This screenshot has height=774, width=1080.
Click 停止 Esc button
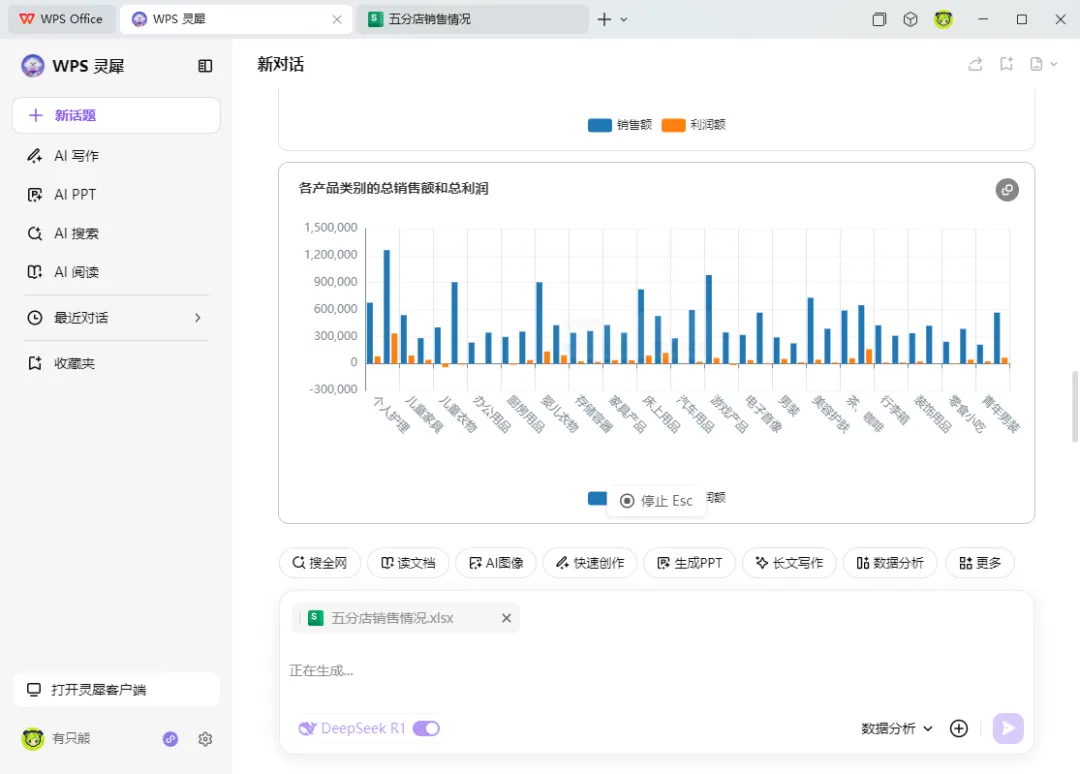pos(656,501)
